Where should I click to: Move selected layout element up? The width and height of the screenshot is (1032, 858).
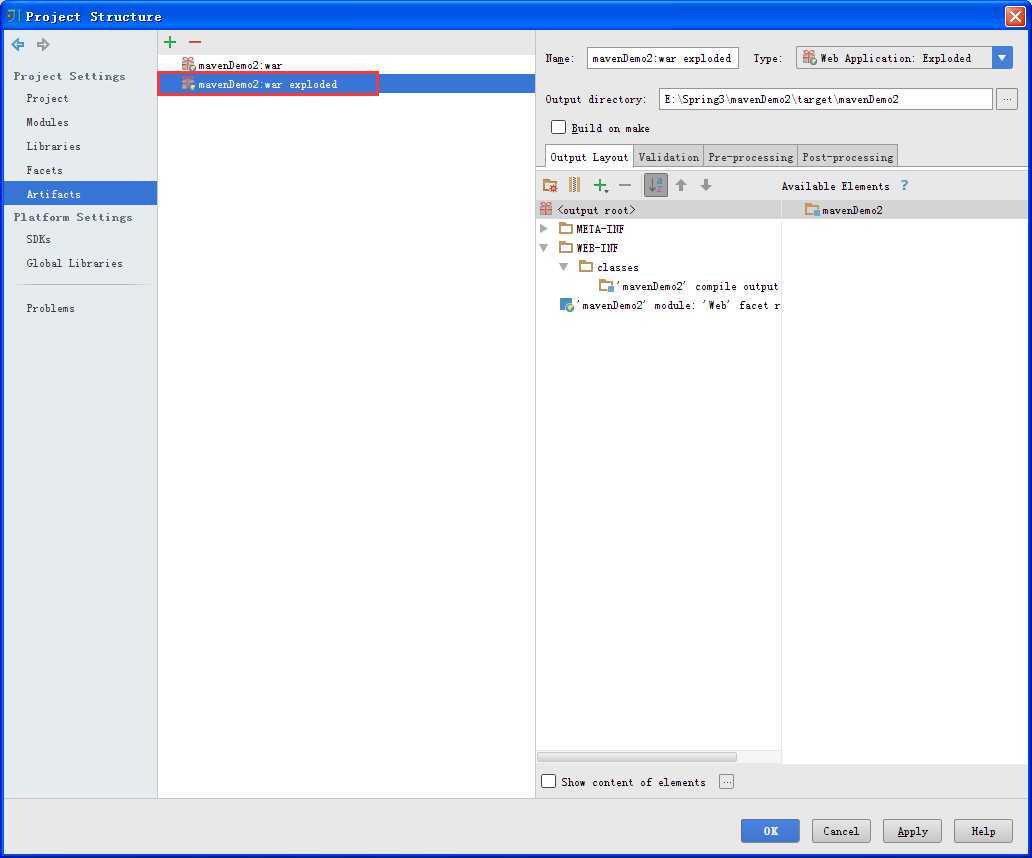(x=681, y=186)
